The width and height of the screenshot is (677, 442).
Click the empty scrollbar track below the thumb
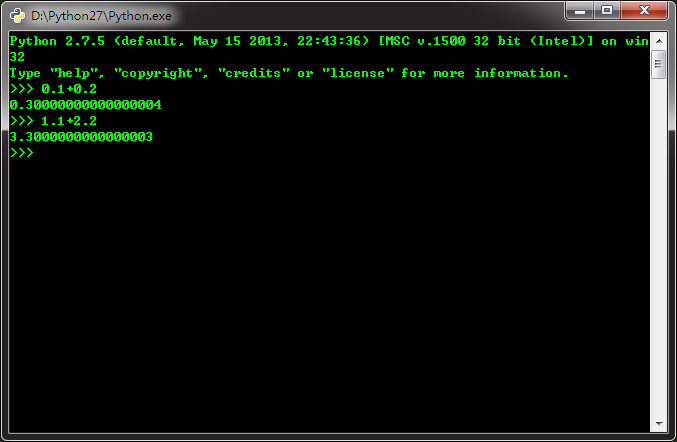pyautogui.click(x=659, y=246)
